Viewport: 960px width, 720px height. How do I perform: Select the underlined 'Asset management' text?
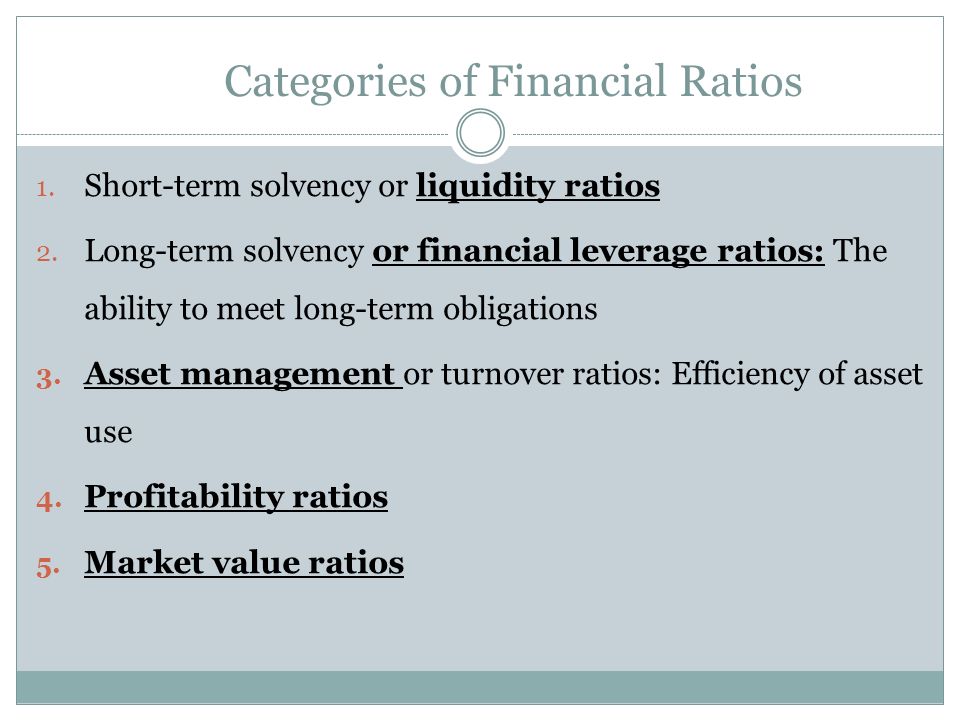243,373
